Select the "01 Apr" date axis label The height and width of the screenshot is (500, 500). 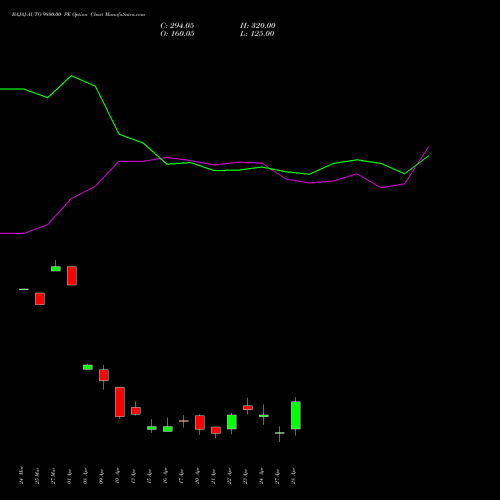69,476
